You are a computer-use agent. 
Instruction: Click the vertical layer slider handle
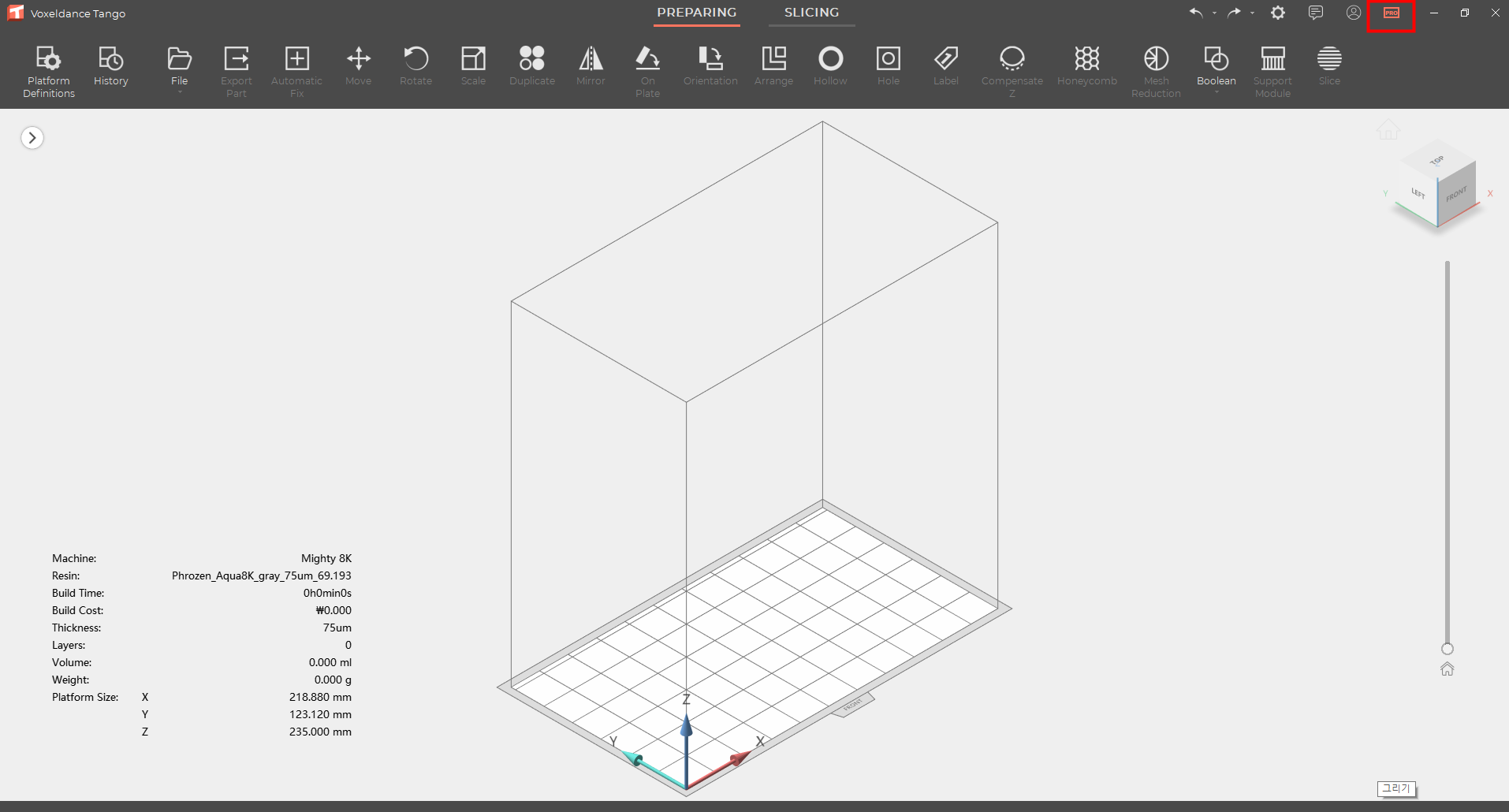(x=1448, y=649)
